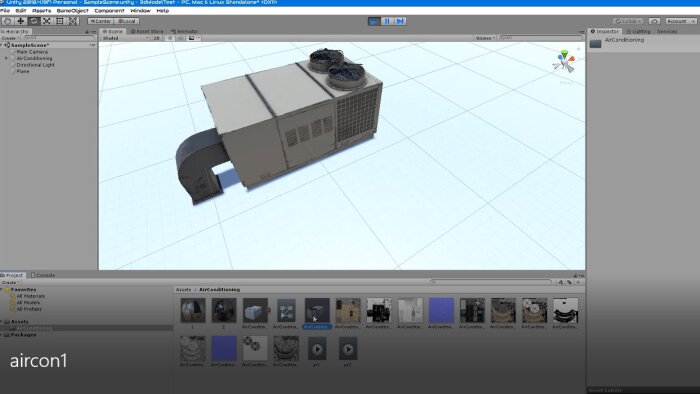The image size is (700, 394).
Task: Open the File menu
Action: tap(5, 11)
